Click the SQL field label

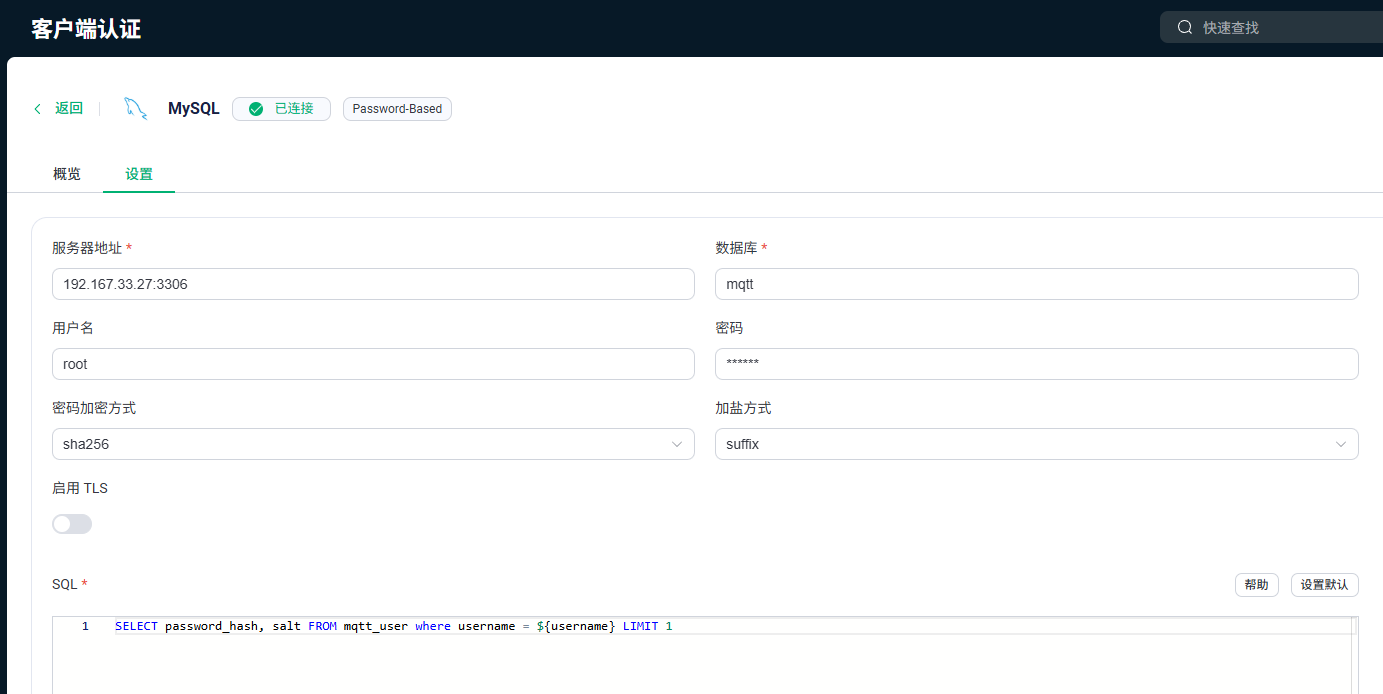point(64,584)
